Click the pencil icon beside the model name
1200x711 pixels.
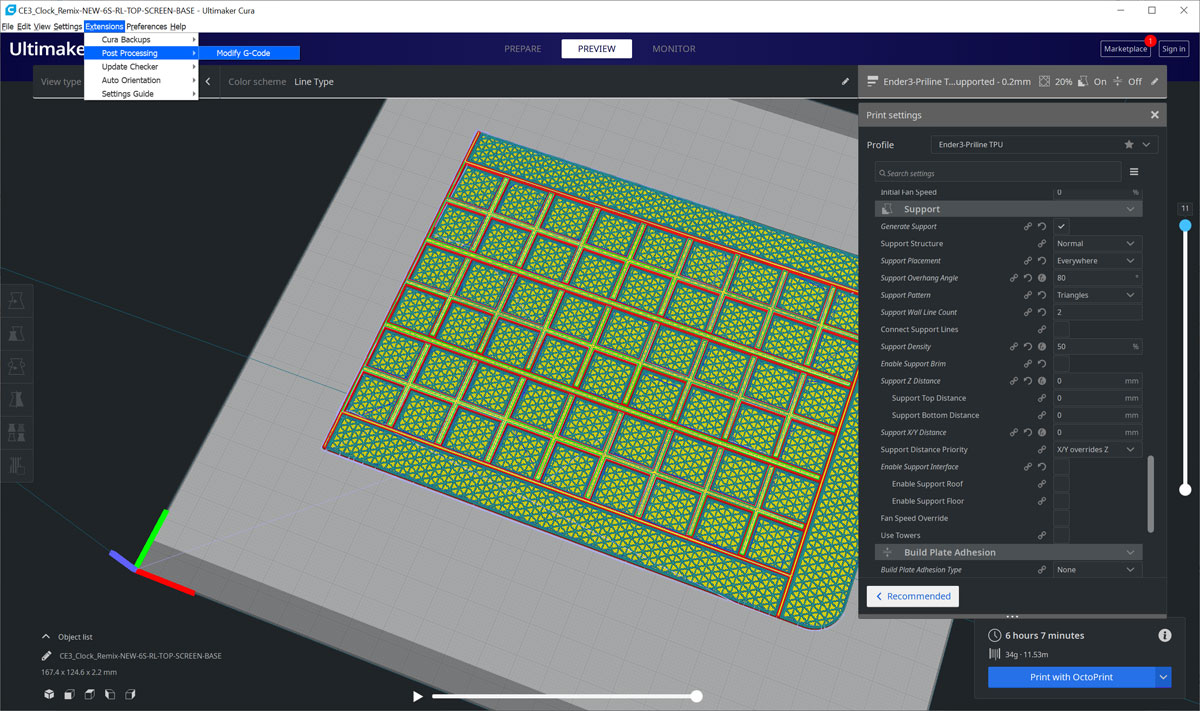coord(47,656)
